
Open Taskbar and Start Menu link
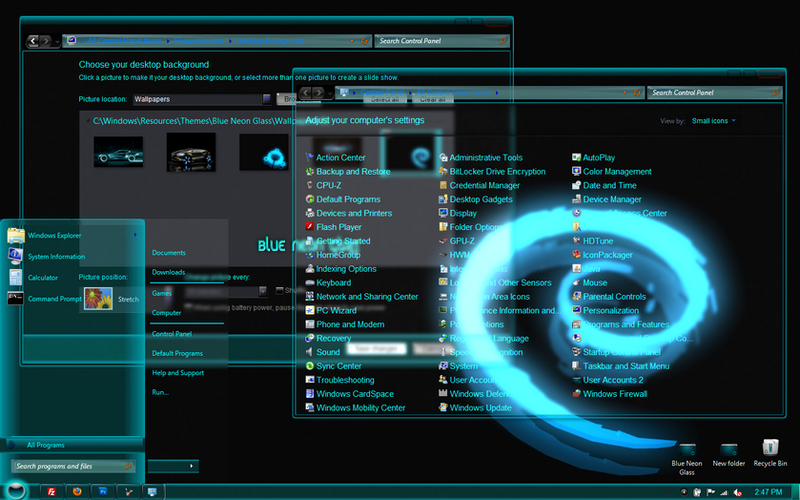click(x=626, y=366)
